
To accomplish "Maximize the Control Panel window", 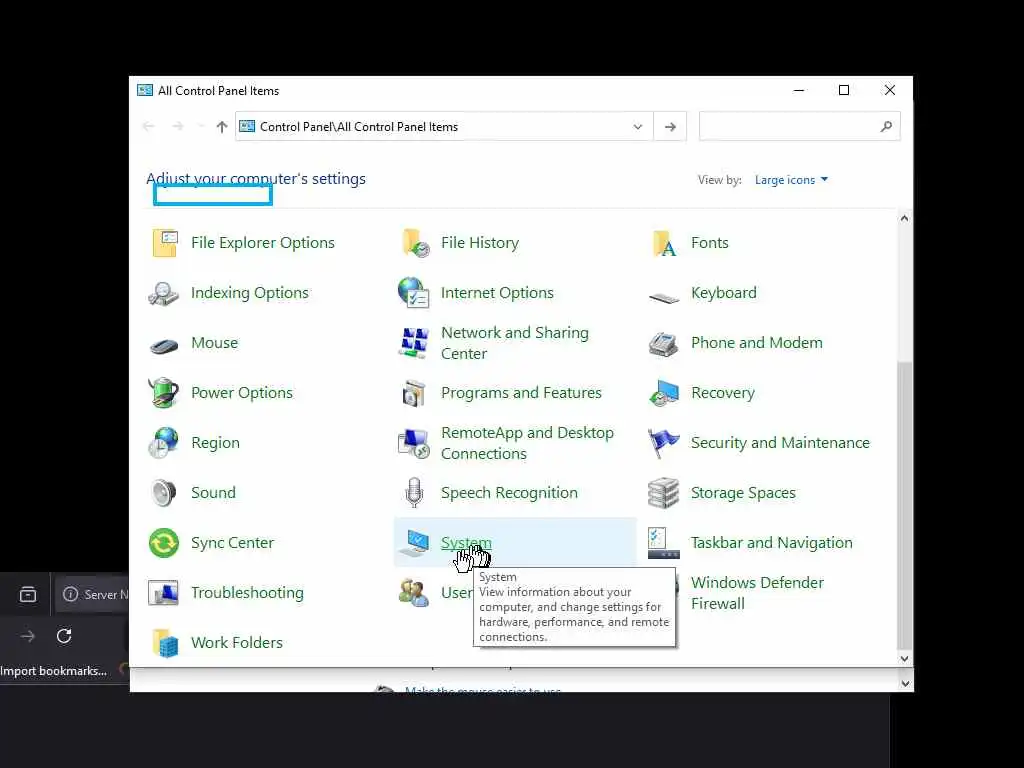I will pyautogui.click(x=844, y=90).
